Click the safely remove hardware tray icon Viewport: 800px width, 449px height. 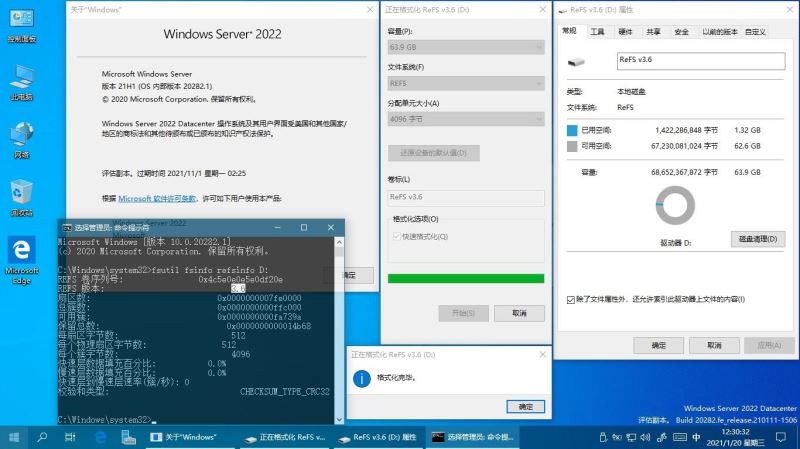coord(603,437)
